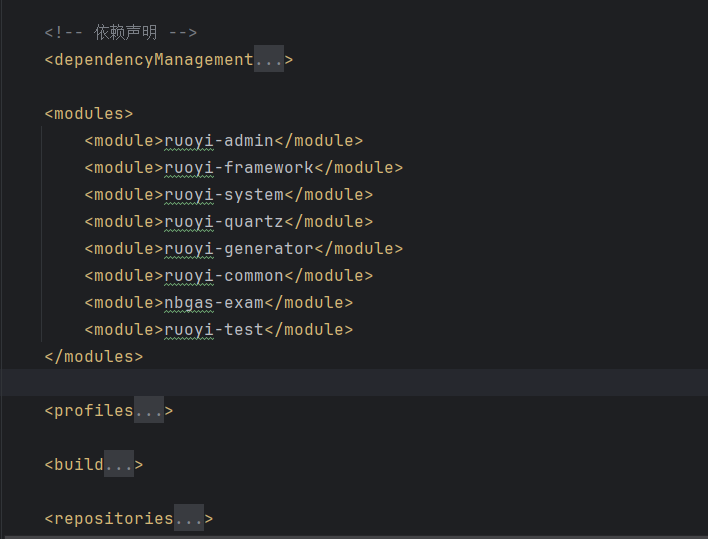Screen dimensions: 708x539
Task: Click the 依赖声明 comment line
Action: [121, 33]
